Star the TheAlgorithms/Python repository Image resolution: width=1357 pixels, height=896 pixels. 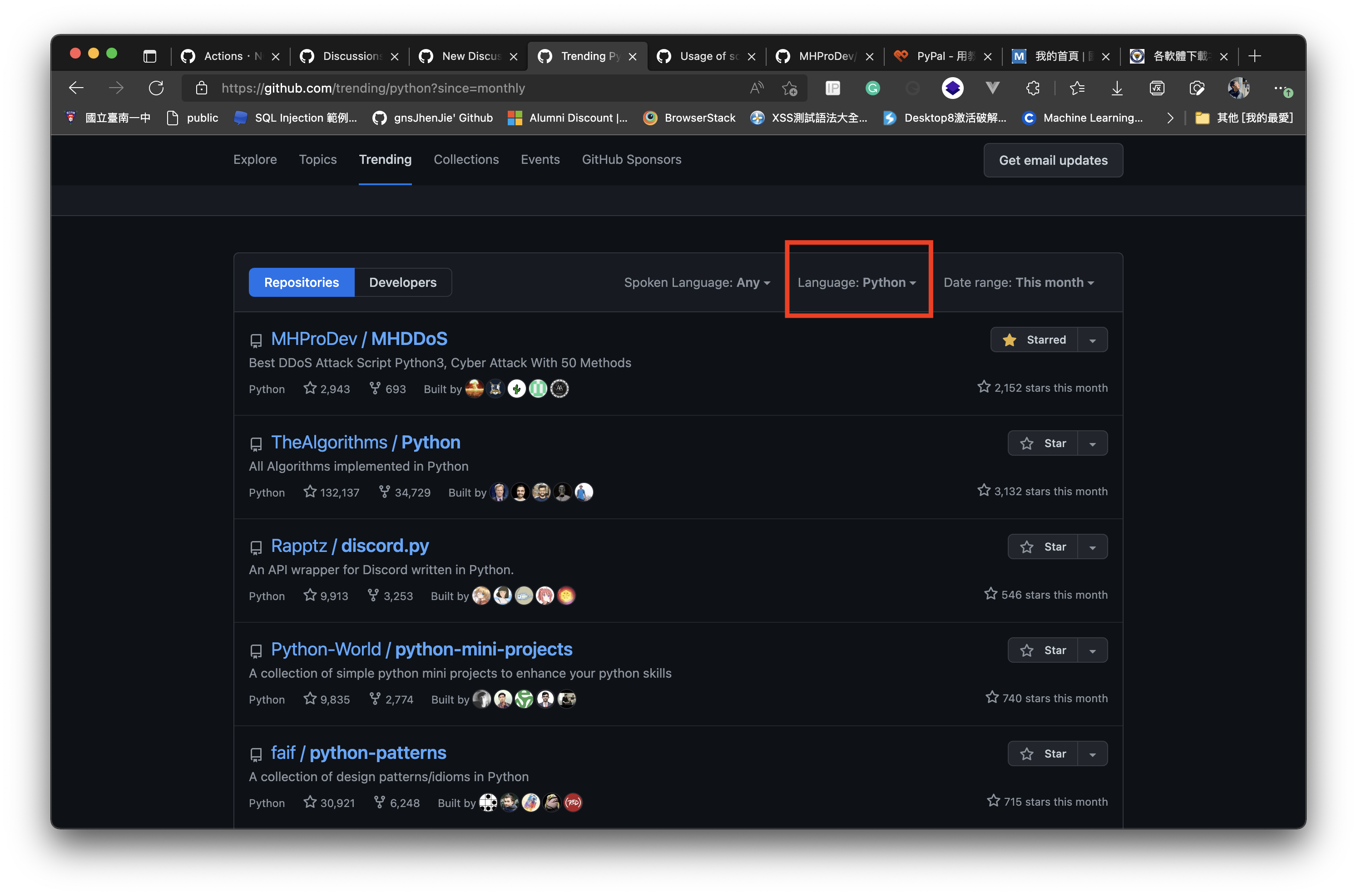(1043, 443)
